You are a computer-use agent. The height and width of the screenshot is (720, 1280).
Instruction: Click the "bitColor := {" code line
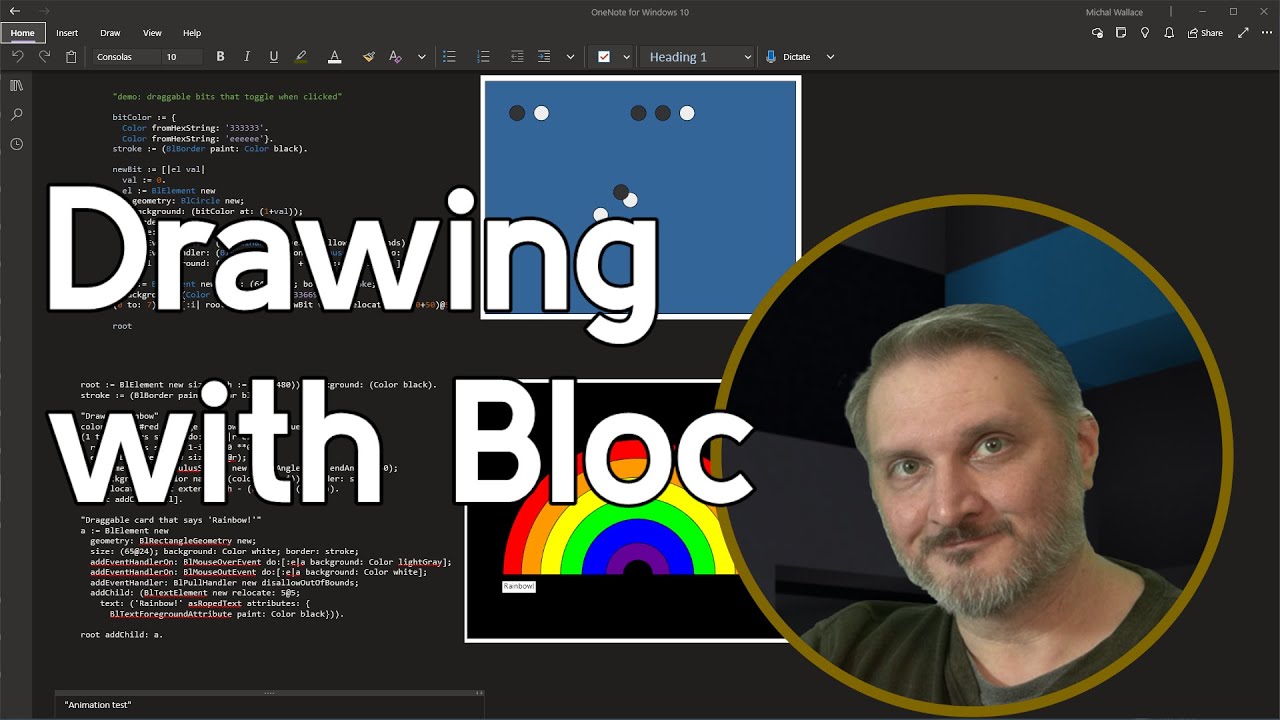click(144, 117)
